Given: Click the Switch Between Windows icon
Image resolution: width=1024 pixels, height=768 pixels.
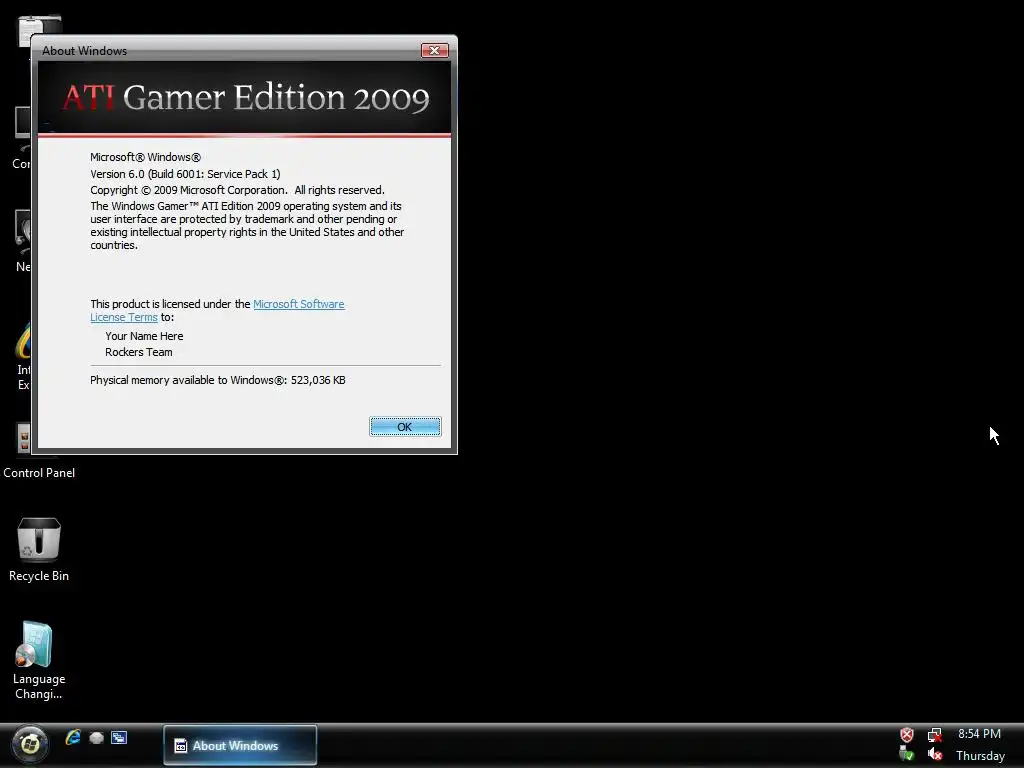Looking at the screenshot, I should click(x=119, y=738).
